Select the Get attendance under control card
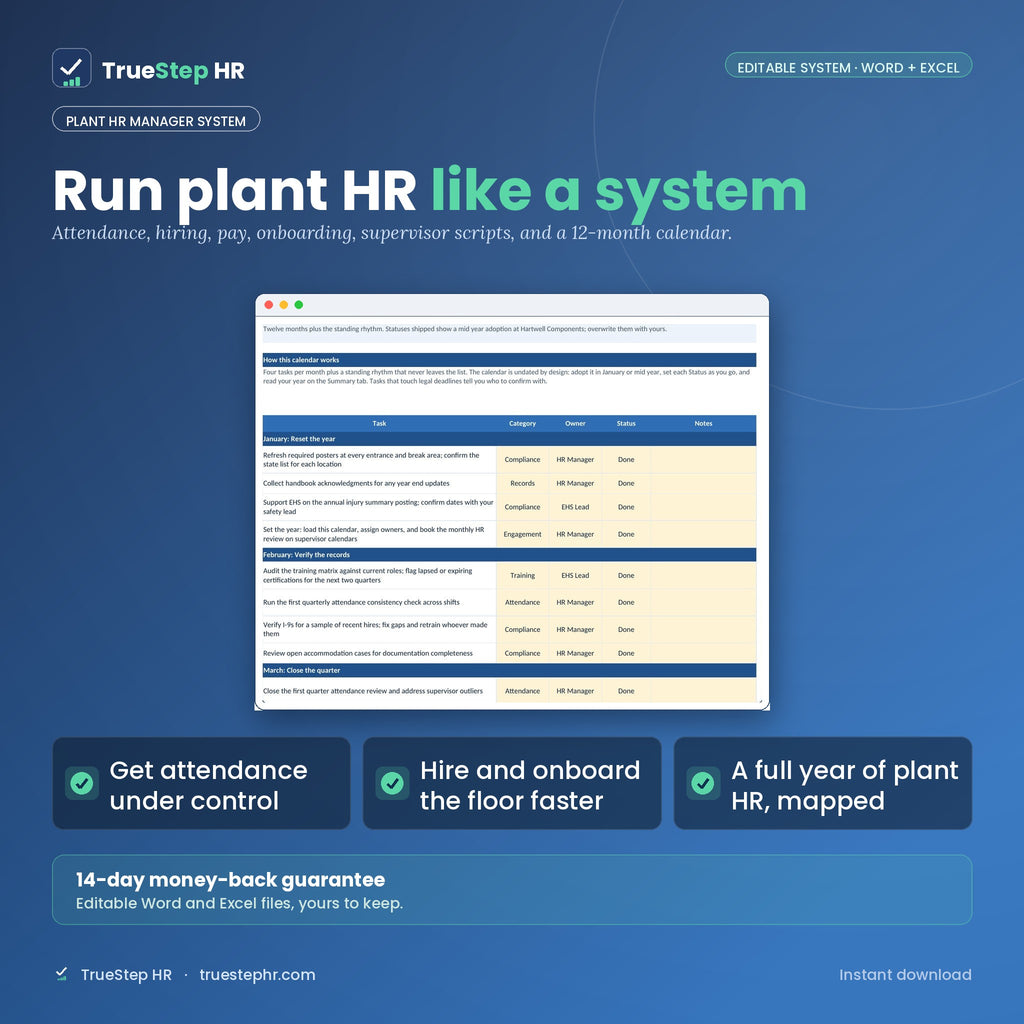This screenshot has width=1024, height=1024. 201,784
